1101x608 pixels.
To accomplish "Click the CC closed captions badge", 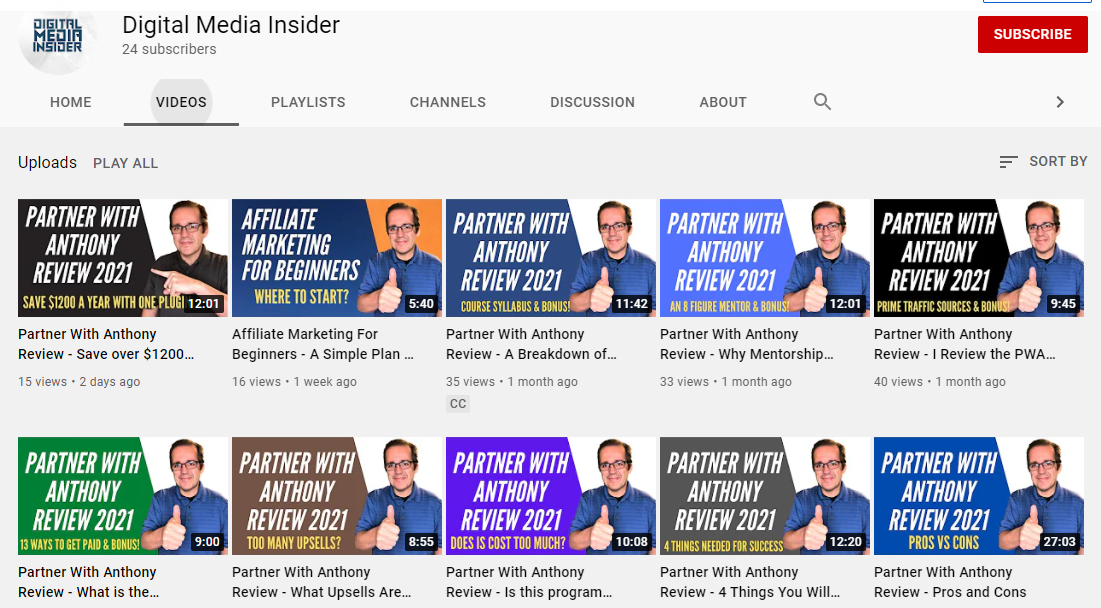I will [x=458, y=404].
